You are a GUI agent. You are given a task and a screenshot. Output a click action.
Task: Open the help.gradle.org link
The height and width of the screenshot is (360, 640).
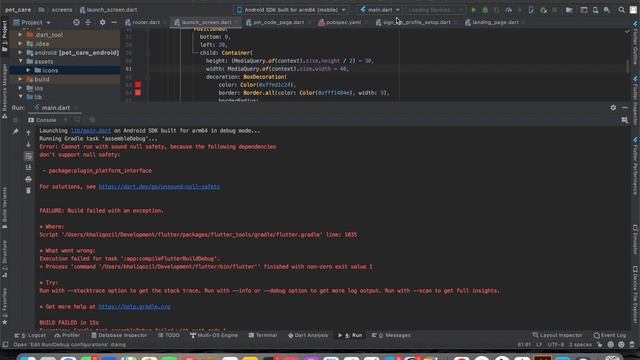tap(134, 307)
